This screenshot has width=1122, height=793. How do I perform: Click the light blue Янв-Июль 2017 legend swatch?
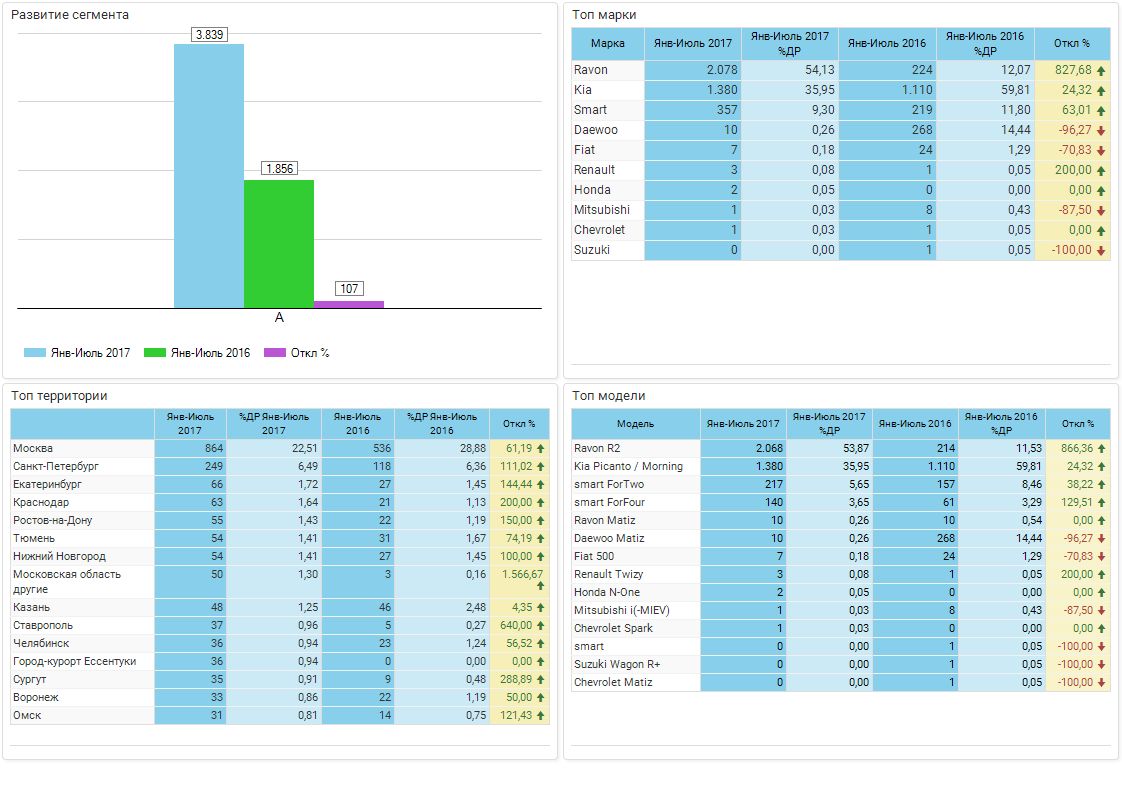pos(35,353)
